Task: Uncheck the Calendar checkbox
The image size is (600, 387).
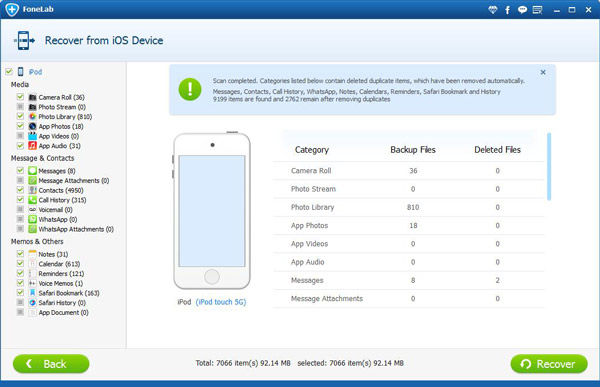Action: coord(20,263)
